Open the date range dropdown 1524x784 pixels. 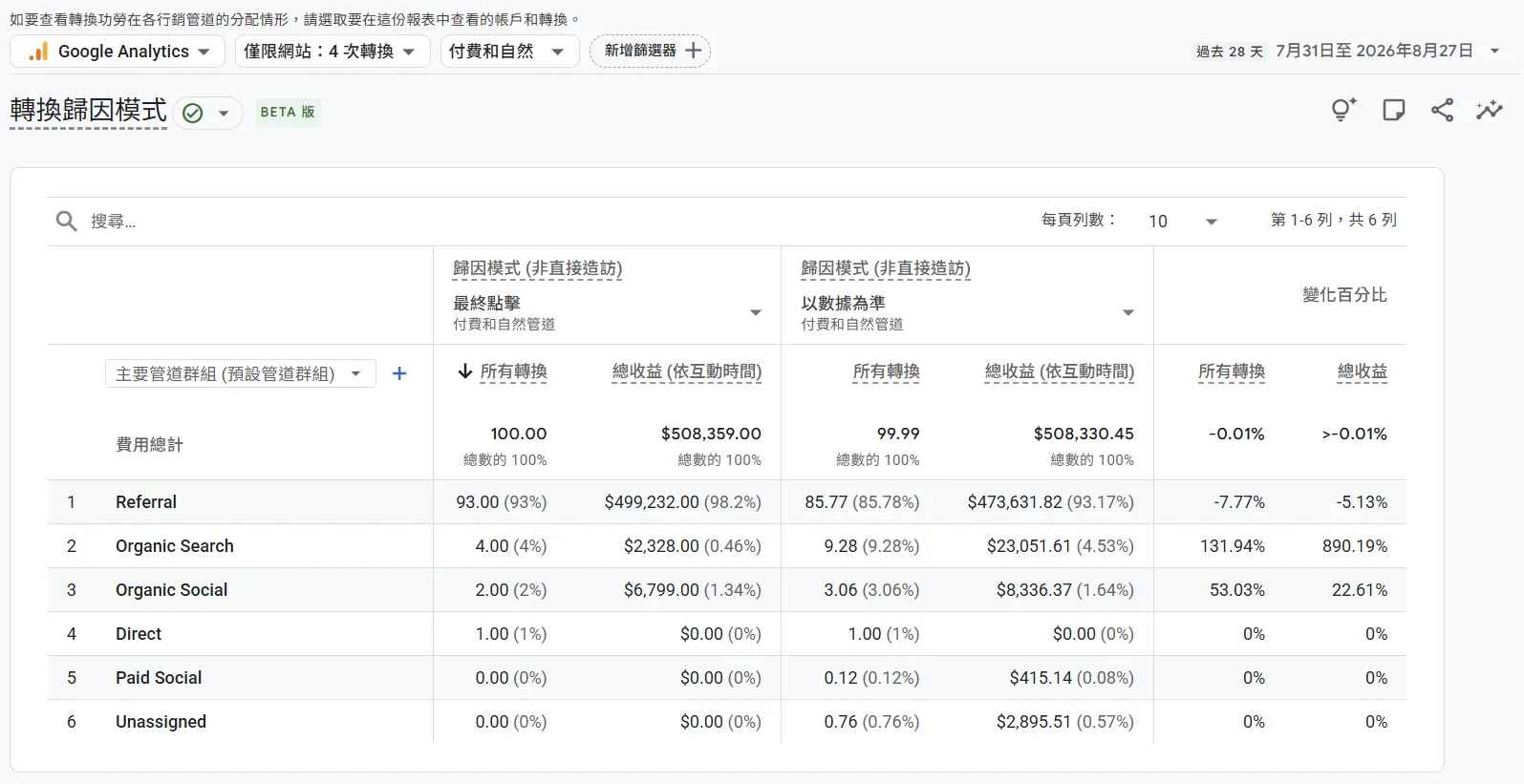tap(1495, 52)
